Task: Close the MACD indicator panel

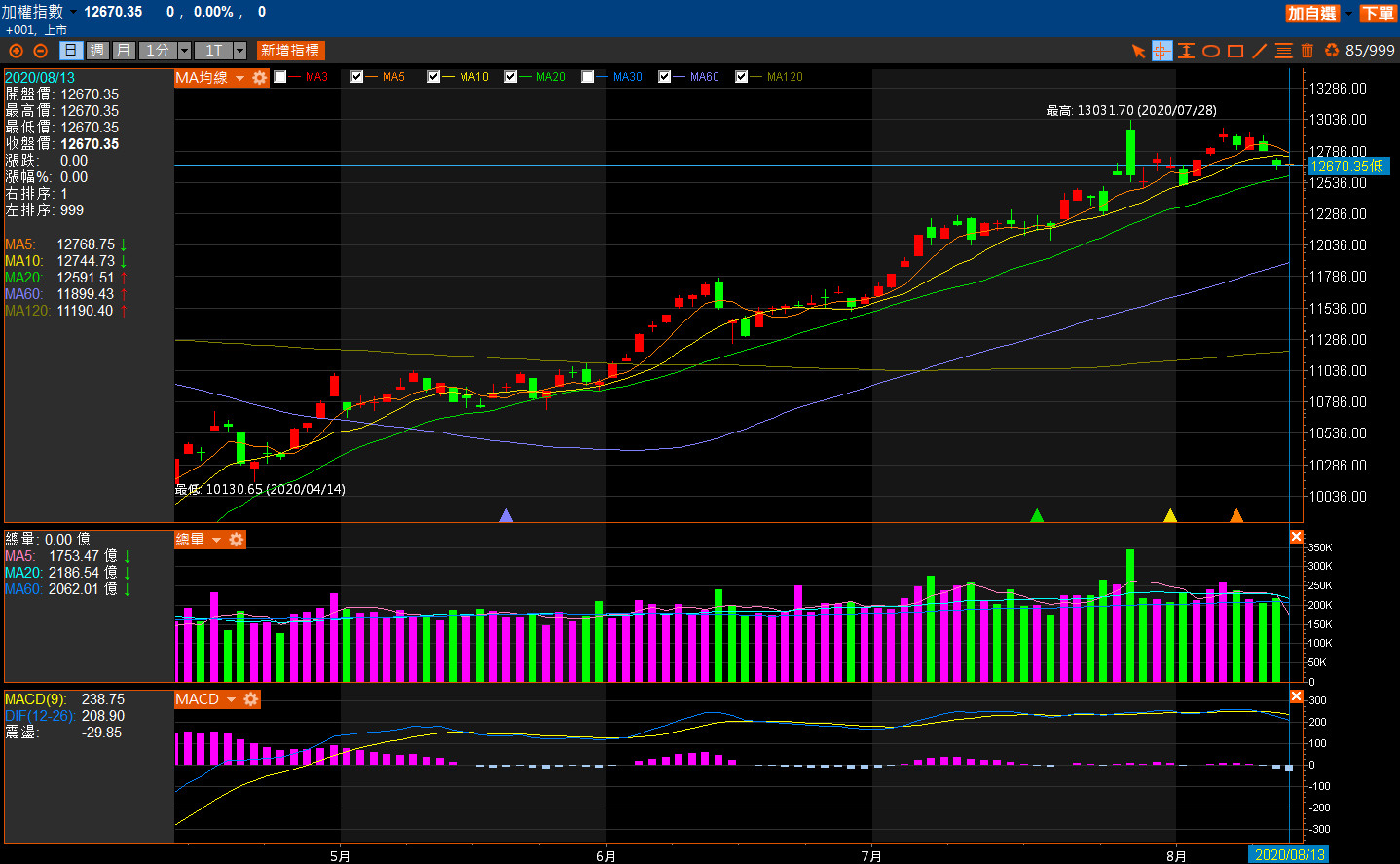Action: [1296, 696]
